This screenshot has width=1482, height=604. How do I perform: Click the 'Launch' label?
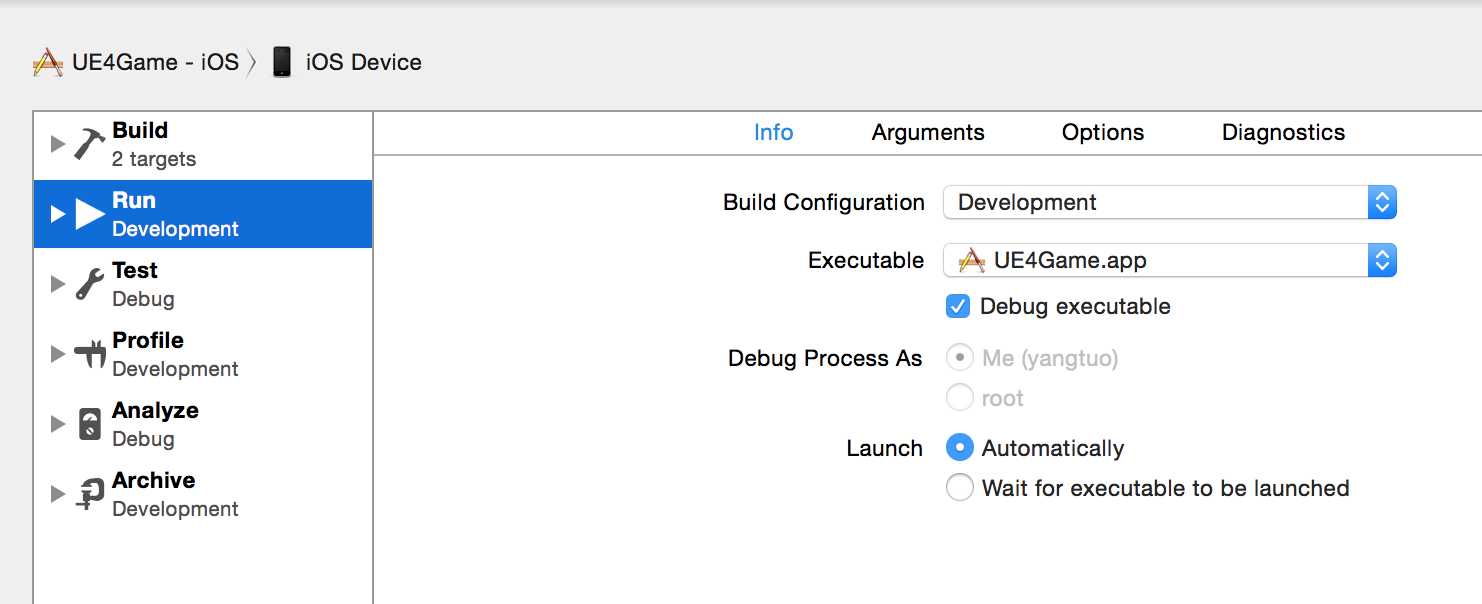(x=884, y=448)
